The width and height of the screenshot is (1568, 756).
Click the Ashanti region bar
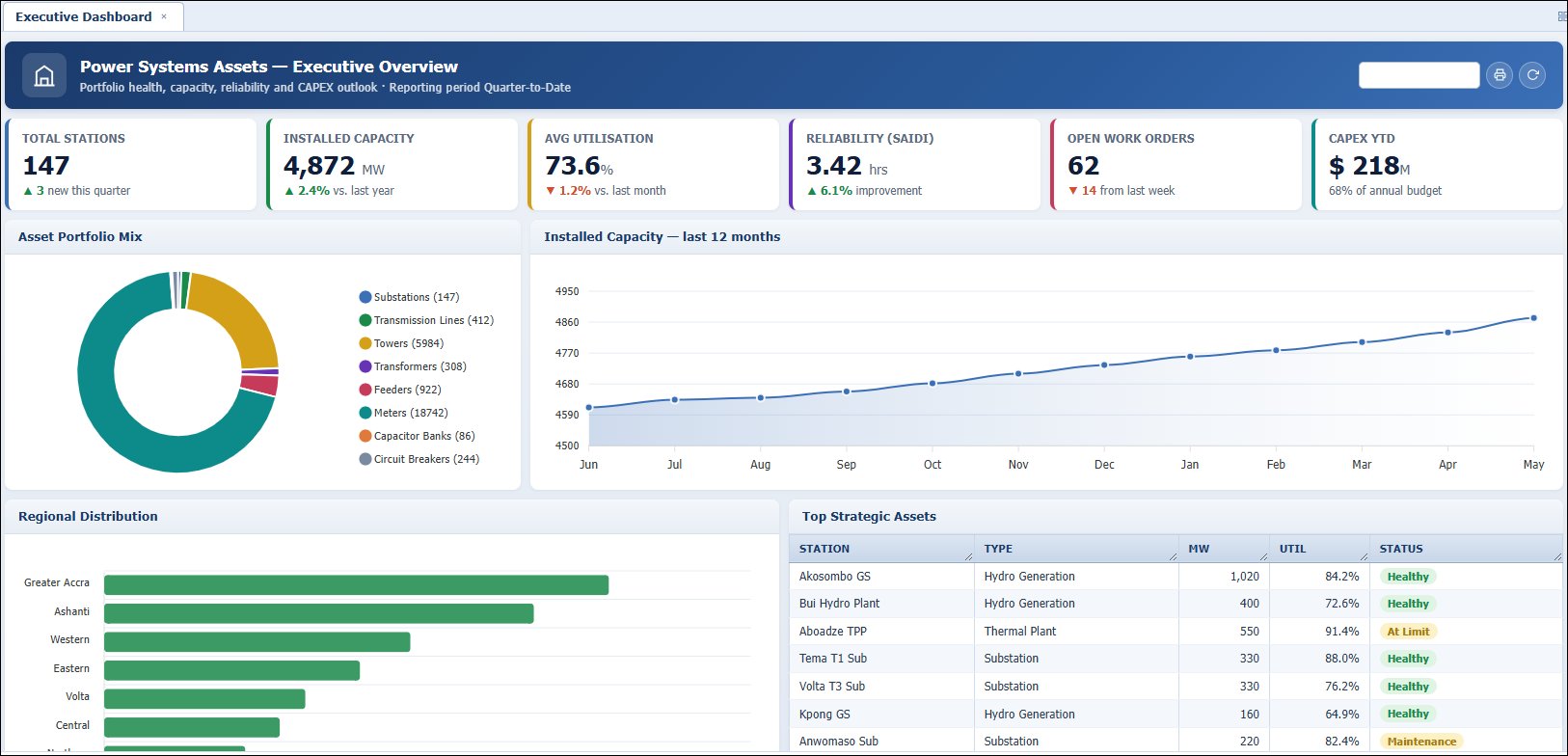coord(318,613)
